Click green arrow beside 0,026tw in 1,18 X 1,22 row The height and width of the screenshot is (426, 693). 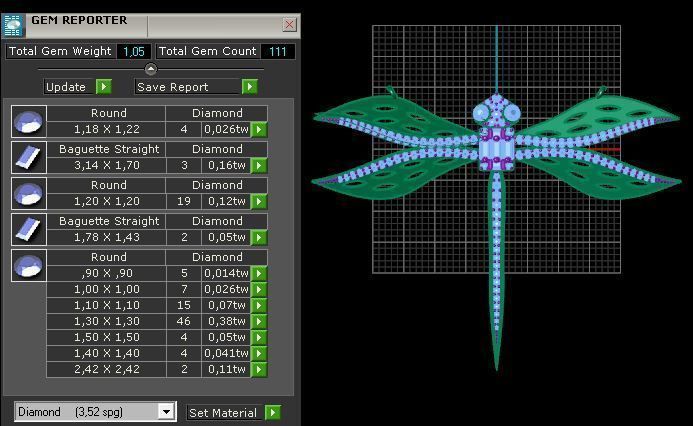pos(259,129)
